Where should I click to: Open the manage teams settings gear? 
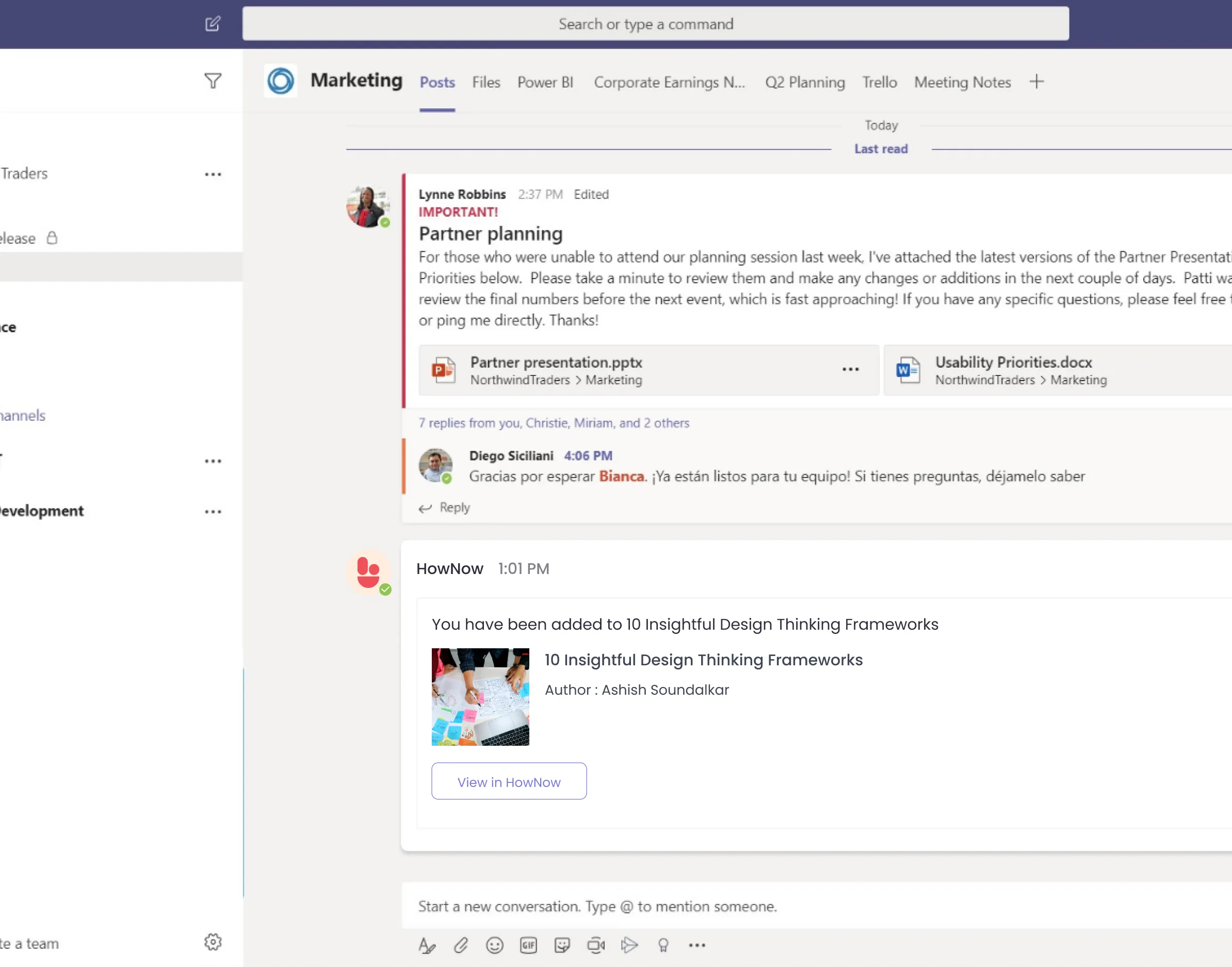213,942
